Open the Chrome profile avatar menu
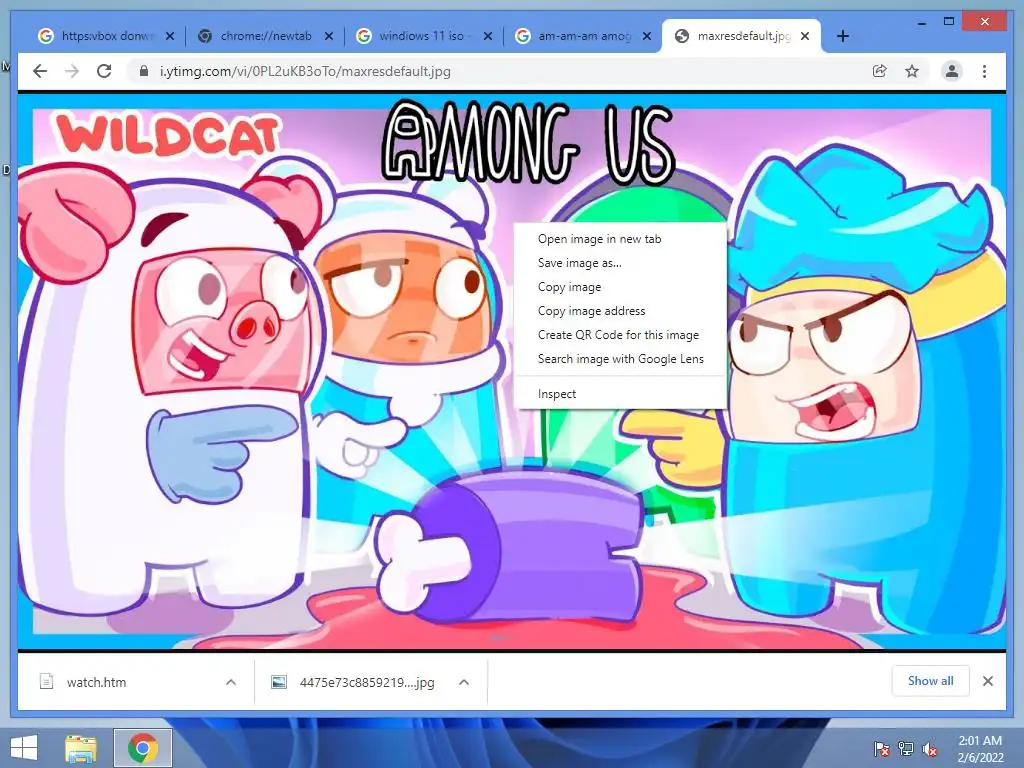 [952, 71]
